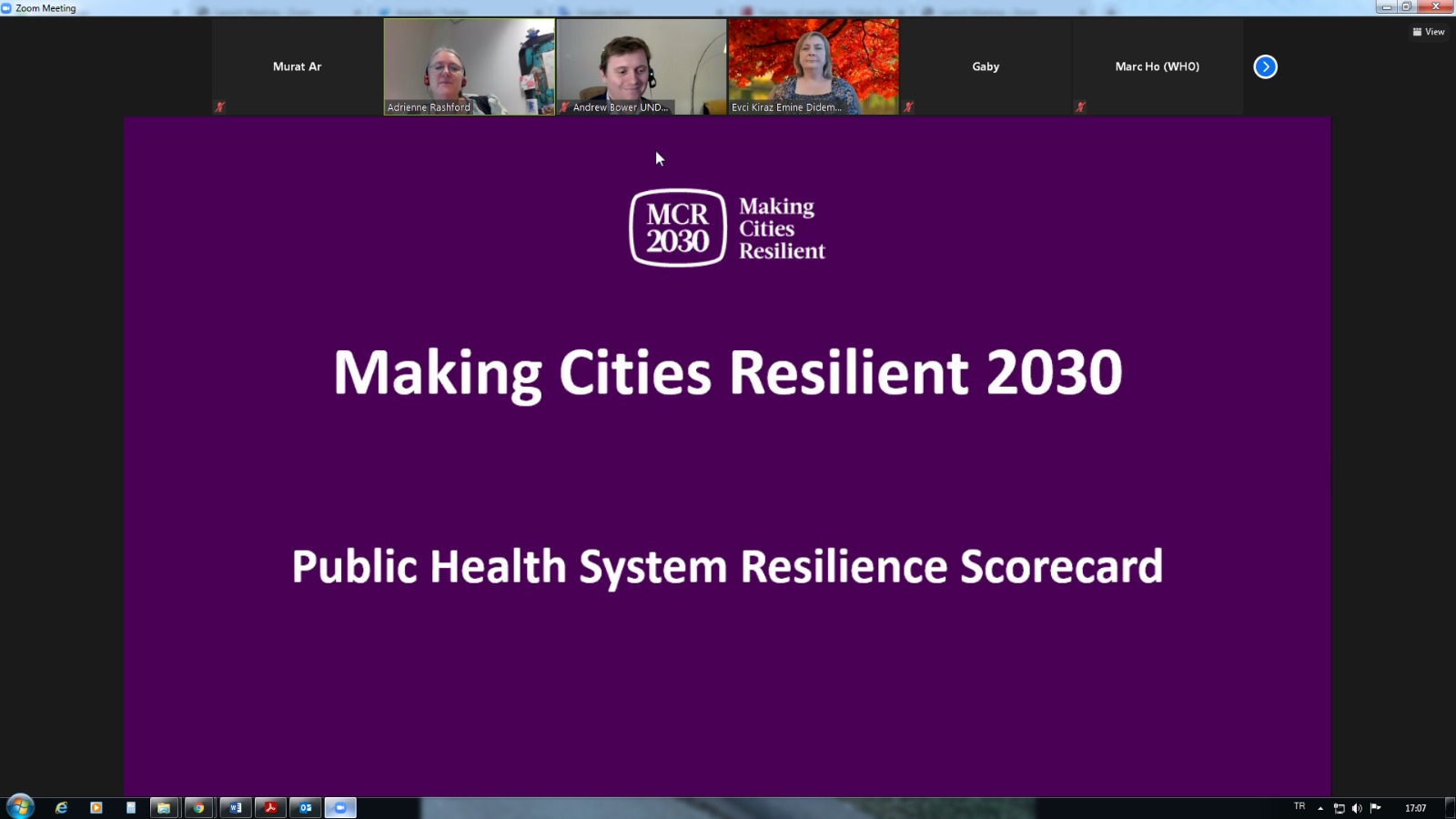Open the Action Center flag icon
This screenshot has width=1456, height=819.
click(1375, 808)
